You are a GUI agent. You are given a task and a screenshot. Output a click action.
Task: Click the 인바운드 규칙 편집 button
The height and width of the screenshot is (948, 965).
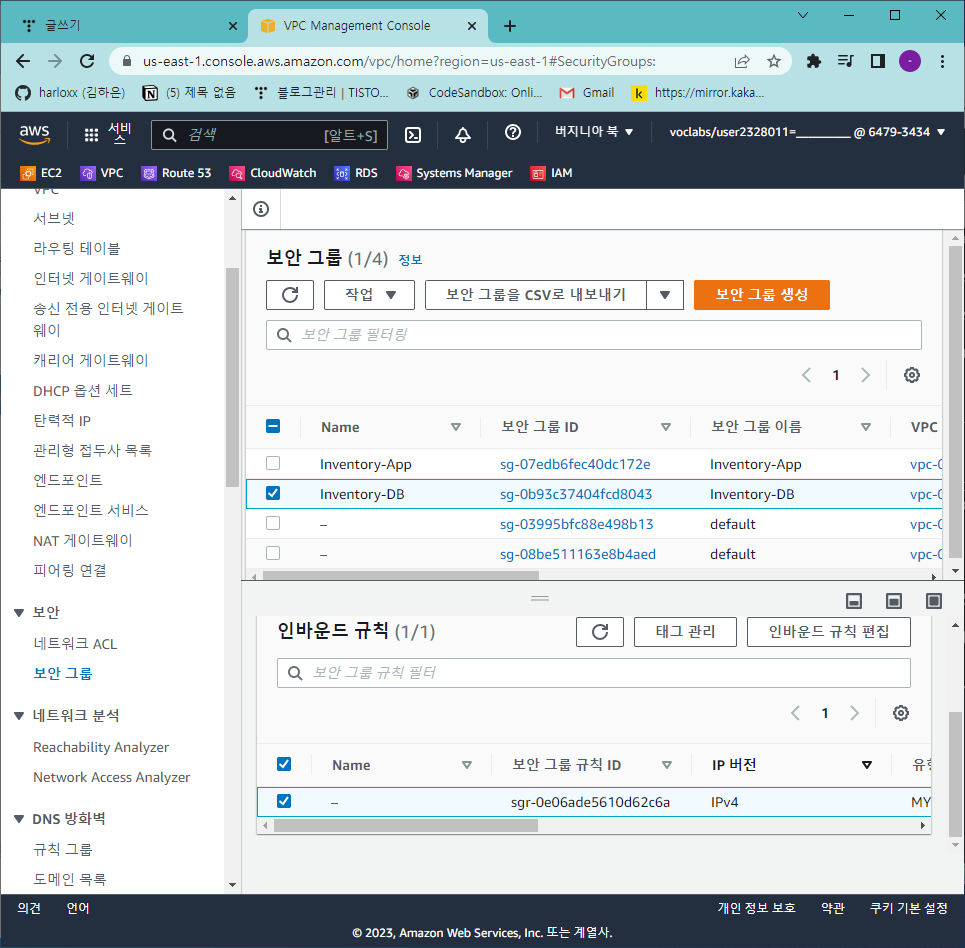828,632
